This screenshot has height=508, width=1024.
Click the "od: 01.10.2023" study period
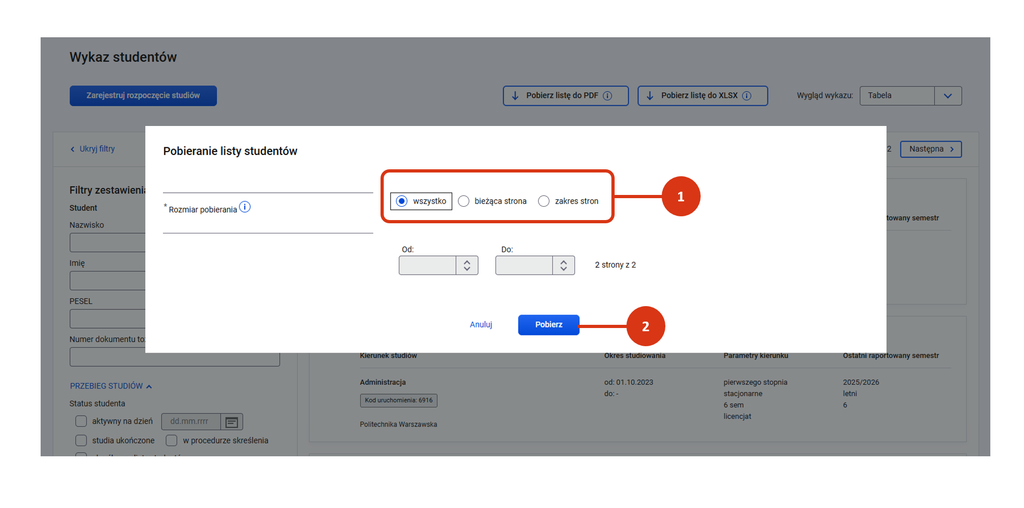629,382
